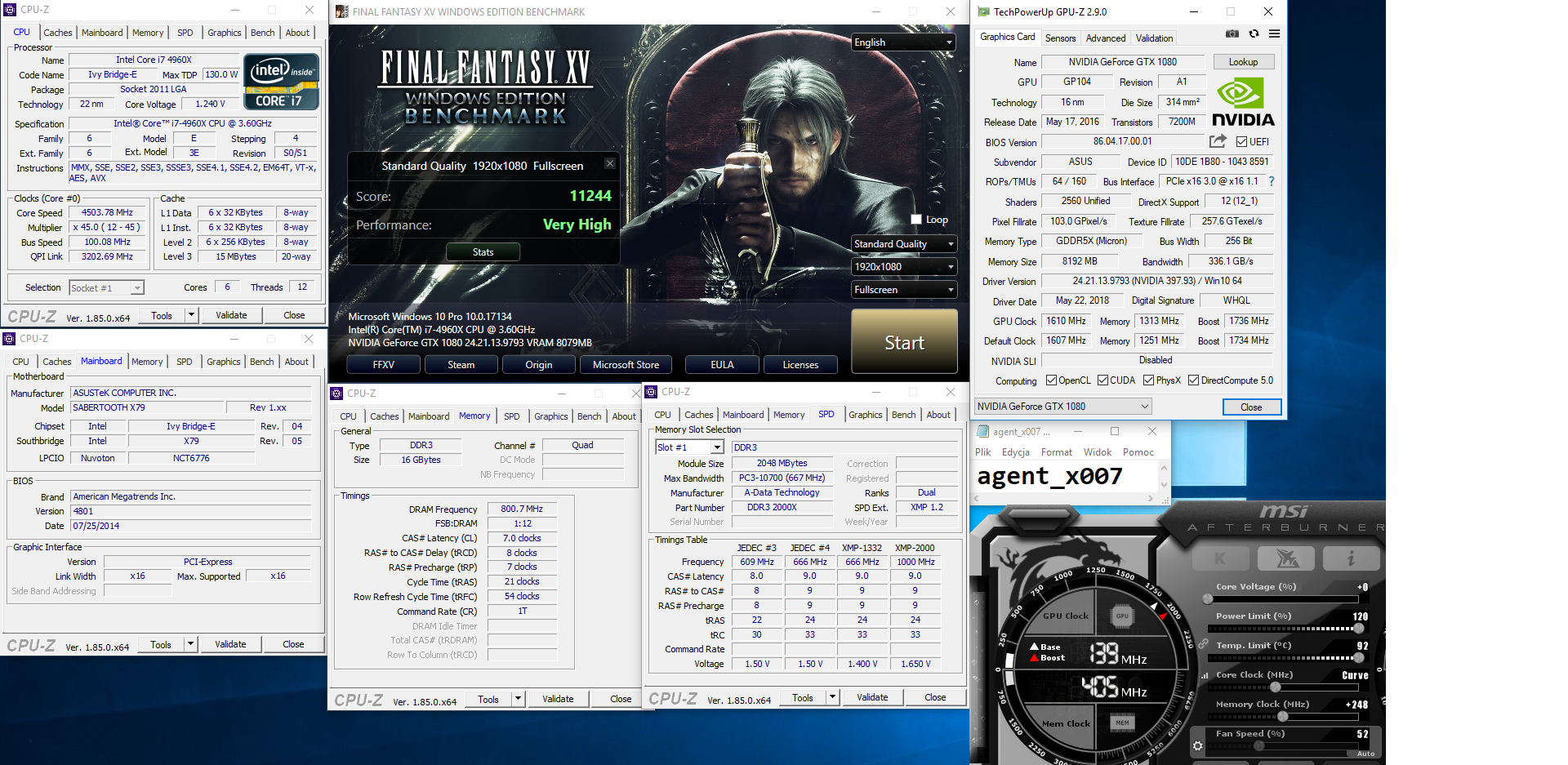Open the Caches tab in the CPU window
This screenshot has height=765, width=1568.
click(x=58, y=33)
